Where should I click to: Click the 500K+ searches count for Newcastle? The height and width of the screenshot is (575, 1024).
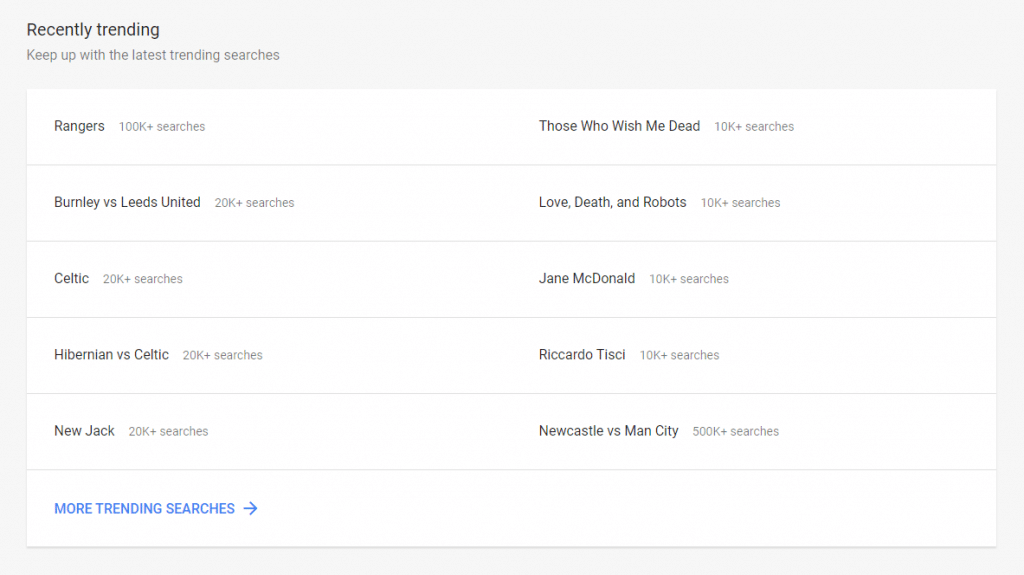[735, 432]
